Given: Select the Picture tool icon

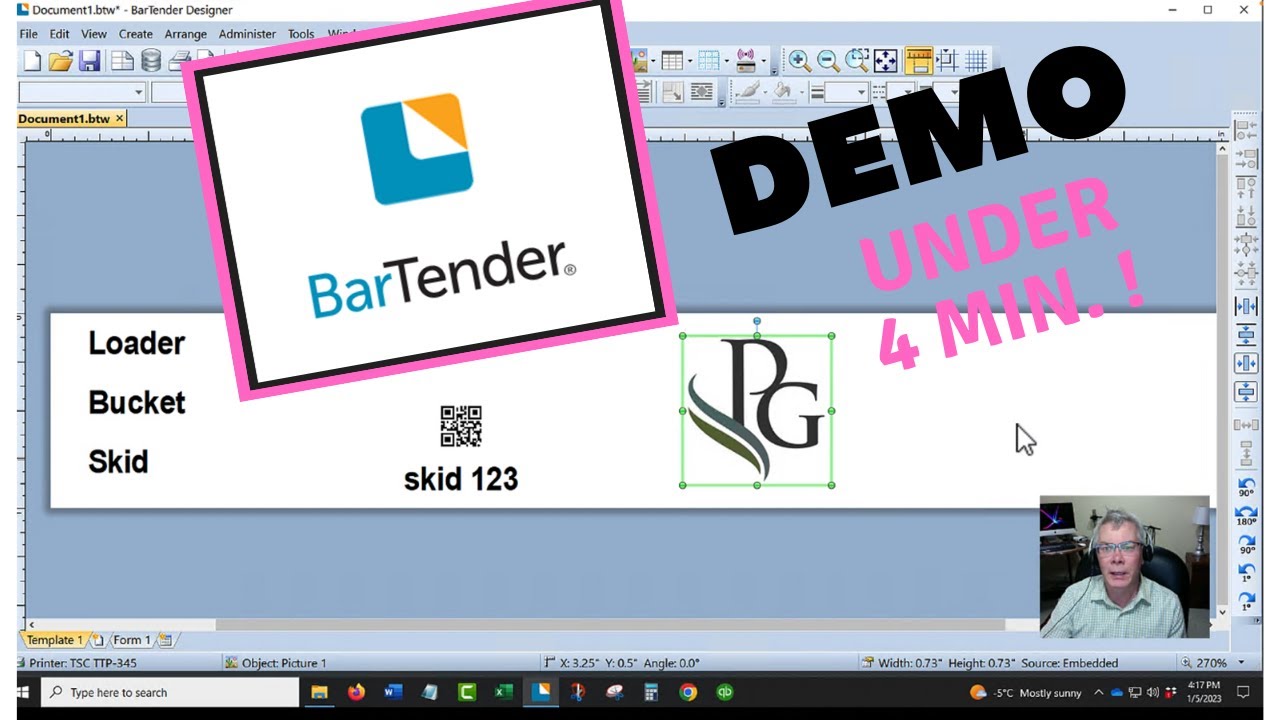Looking at the screenshot, I should pos(639,61).
